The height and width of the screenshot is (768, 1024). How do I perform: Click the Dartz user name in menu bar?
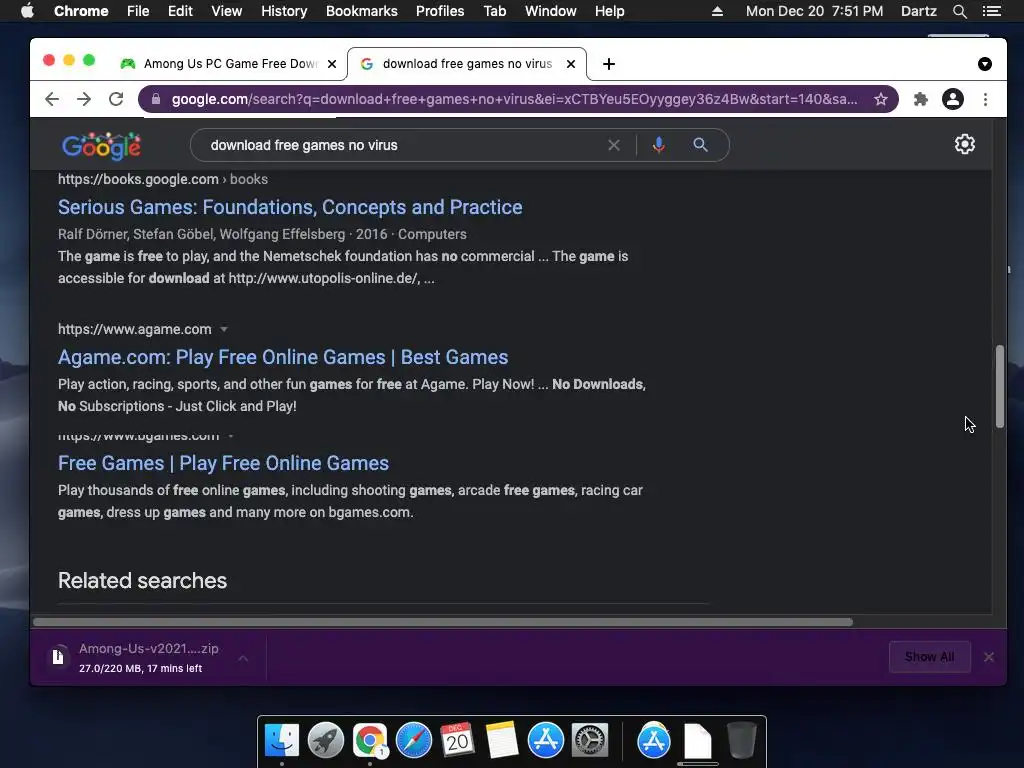click(x=918, y=11)
